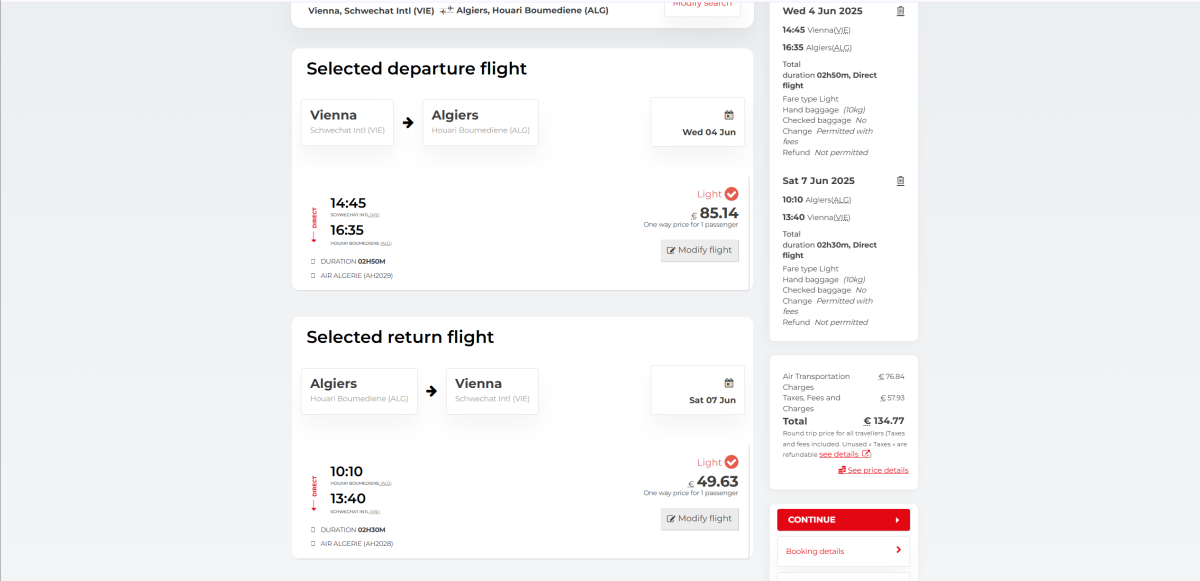Click calendar icon above Sat 07 Jun
The width and height of the screenshot is (1200, 581).
tap(729, 383)
